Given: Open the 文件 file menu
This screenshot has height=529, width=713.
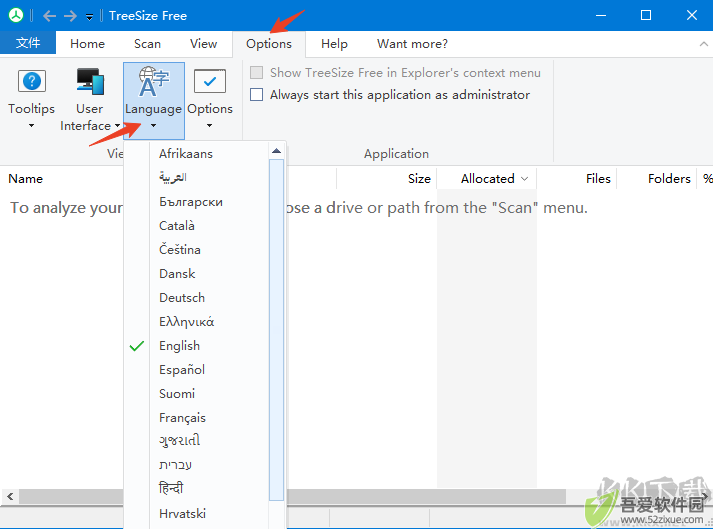Looking at the screenshot, I should tap(28, 43).
